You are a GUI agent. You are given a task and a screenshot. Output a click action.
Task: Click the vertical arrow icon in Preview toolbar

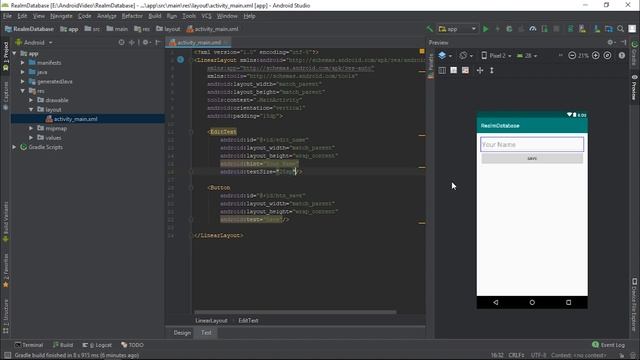click(x=492, y=70)
